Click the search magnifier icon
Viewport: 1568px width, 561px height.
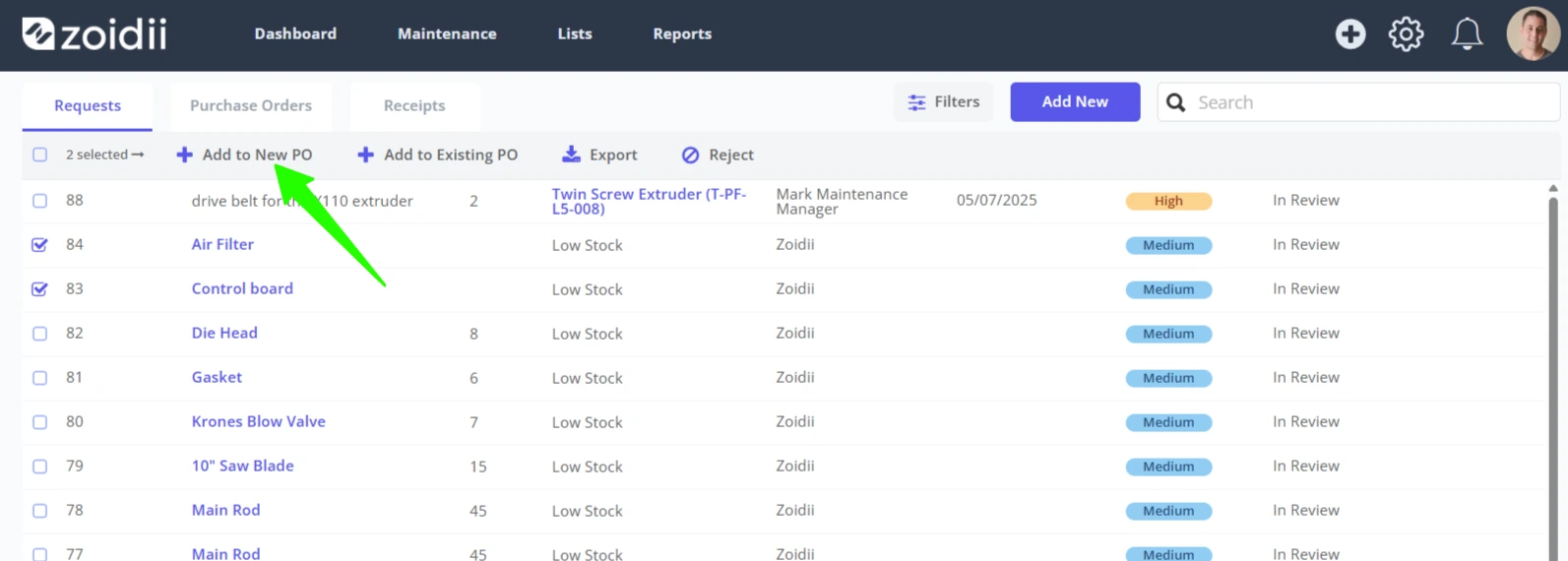(x=1175, y=102)
